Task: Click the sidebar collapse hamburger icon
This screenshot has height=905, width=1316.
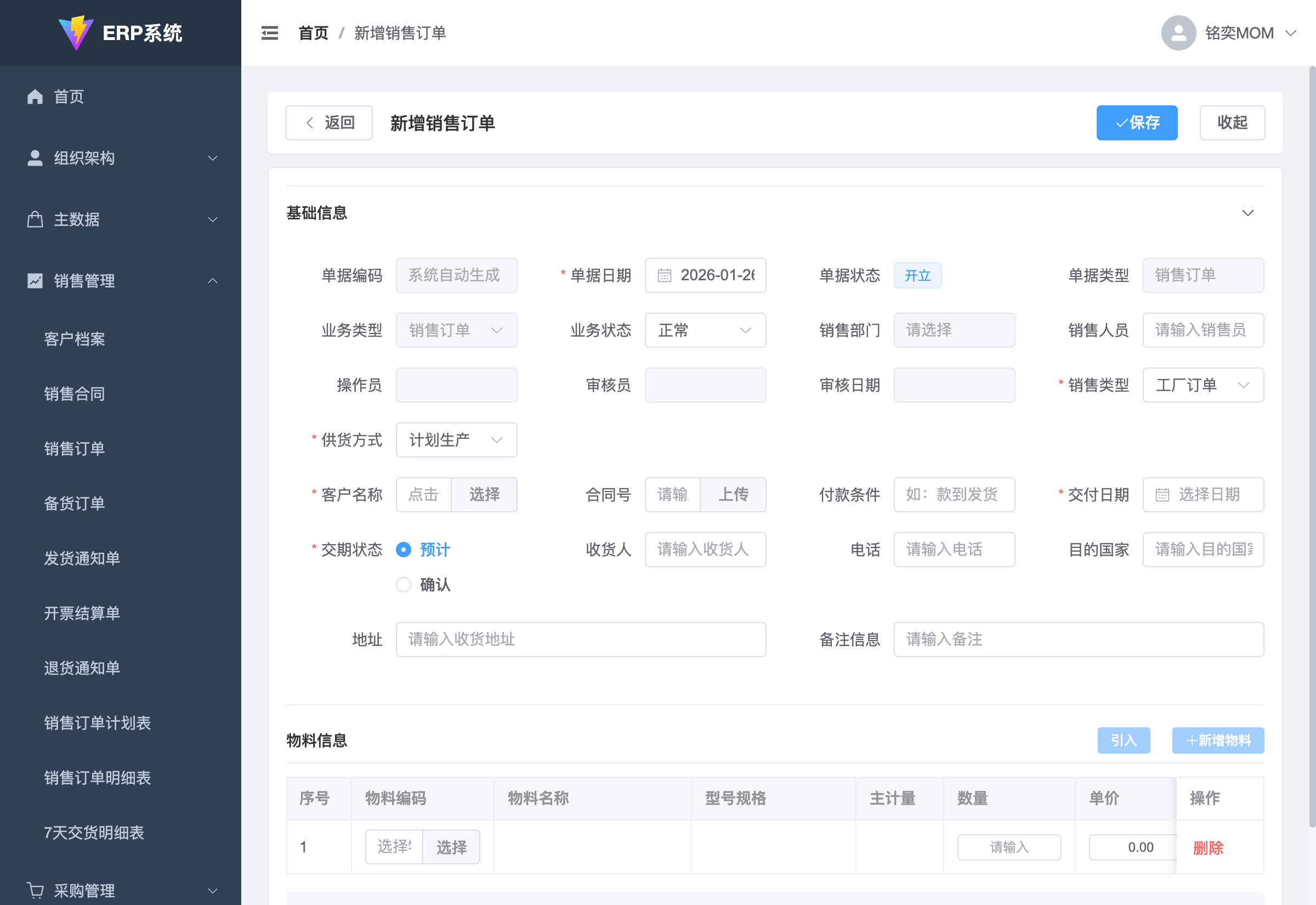Action: (x=269, y=33)
